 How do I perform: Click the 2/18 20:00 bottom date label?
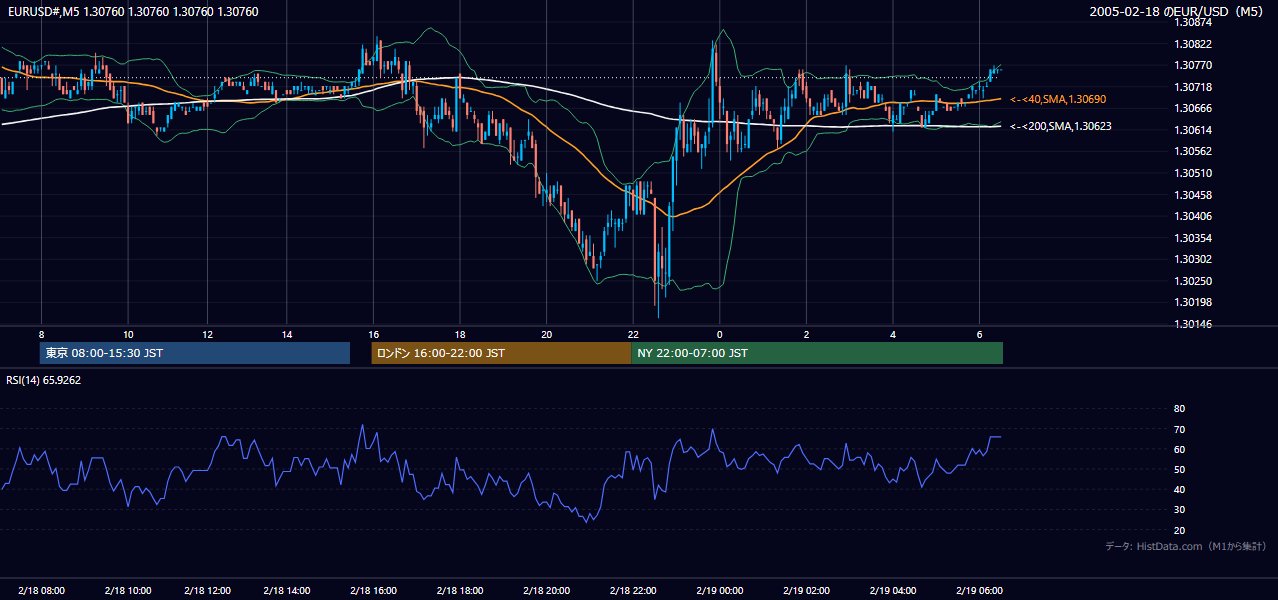click(546, 590)
